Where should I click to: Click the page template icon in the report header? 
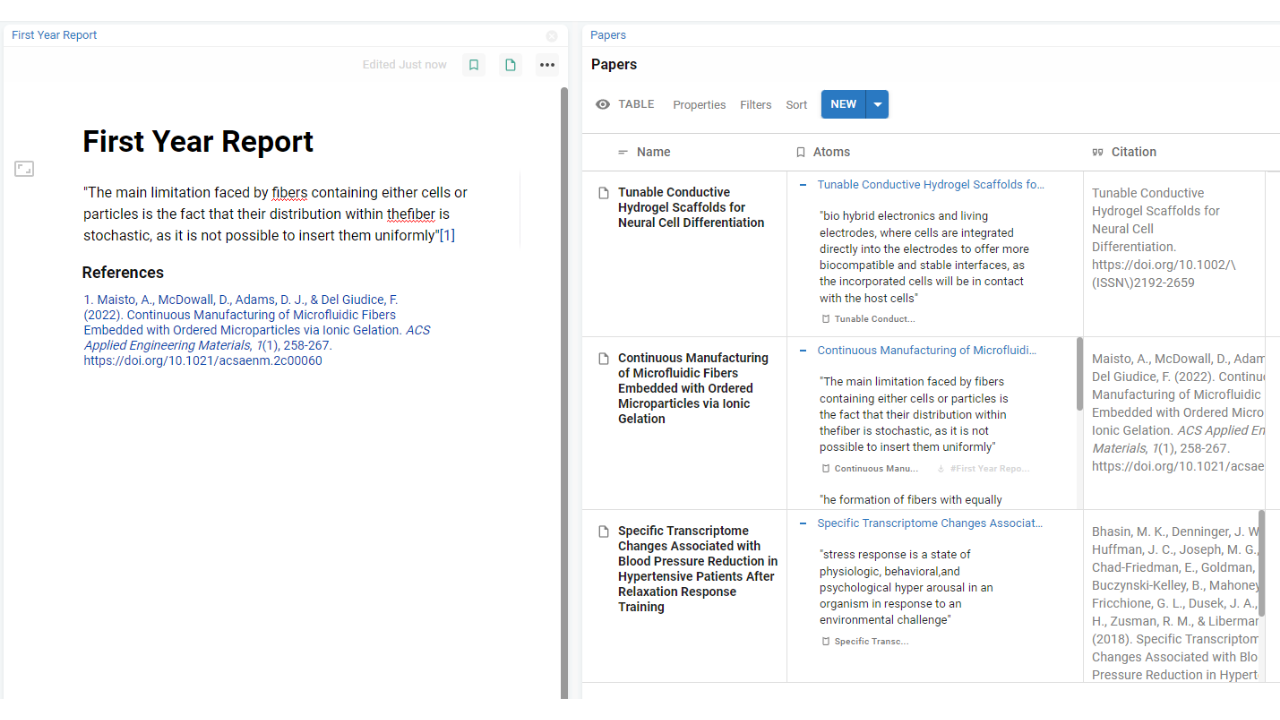510,63
